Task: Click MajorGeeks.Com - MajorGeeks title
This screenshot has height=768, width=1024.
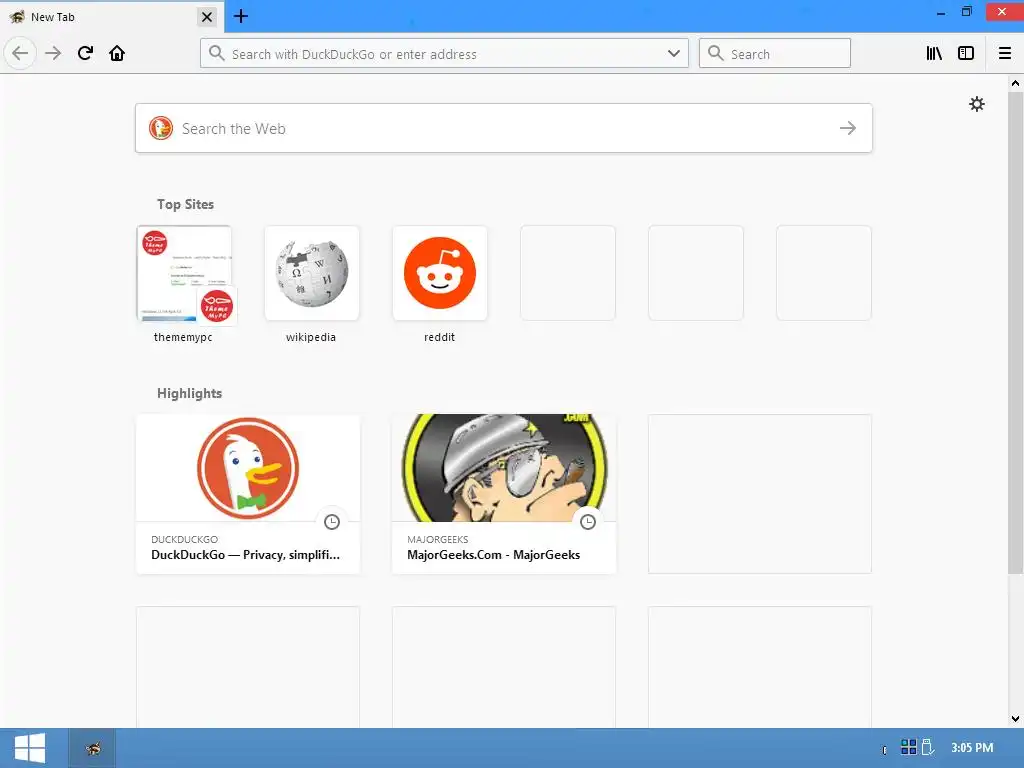Action: tap(494, 555)
